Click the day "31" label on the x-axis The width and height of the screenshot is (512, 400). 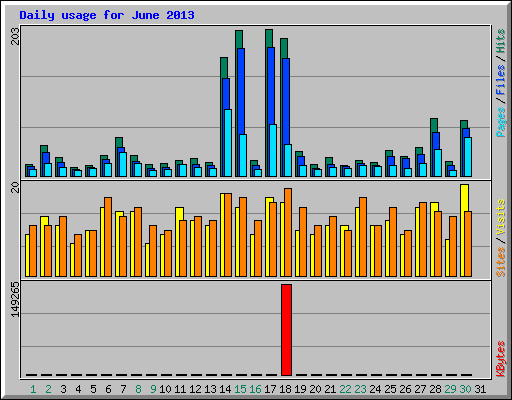(480, 389)
